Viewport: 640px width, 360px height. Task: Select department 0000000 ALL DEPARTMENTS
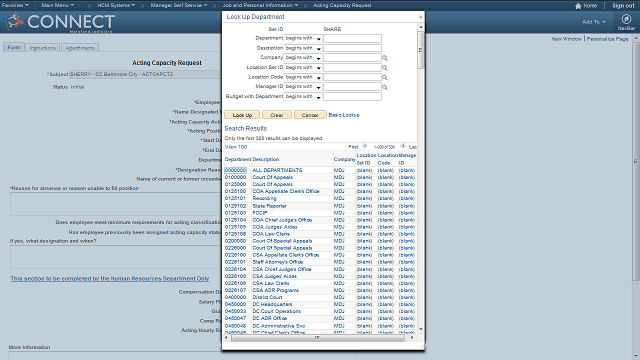236,170
